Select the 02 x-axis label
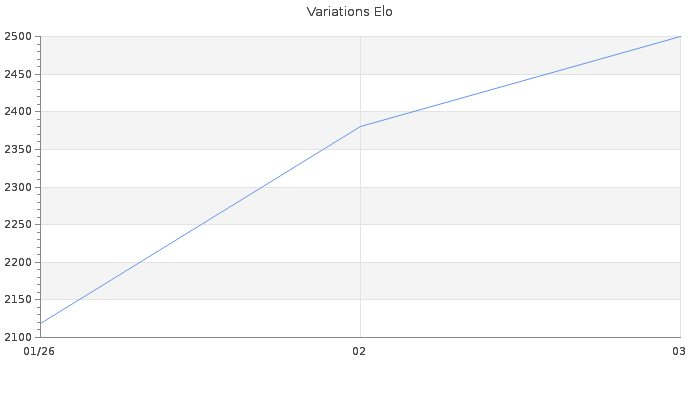This screenshot has height=400, width=700. (360, 351)
